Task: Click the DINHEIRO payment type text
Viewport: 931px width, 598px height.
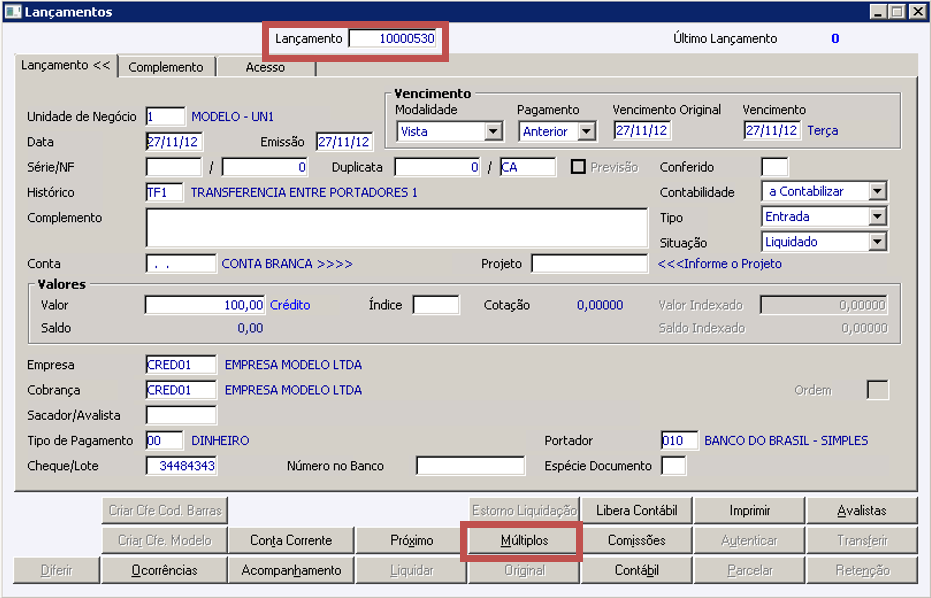Action: pyautogui.click(x=220, y=441)
